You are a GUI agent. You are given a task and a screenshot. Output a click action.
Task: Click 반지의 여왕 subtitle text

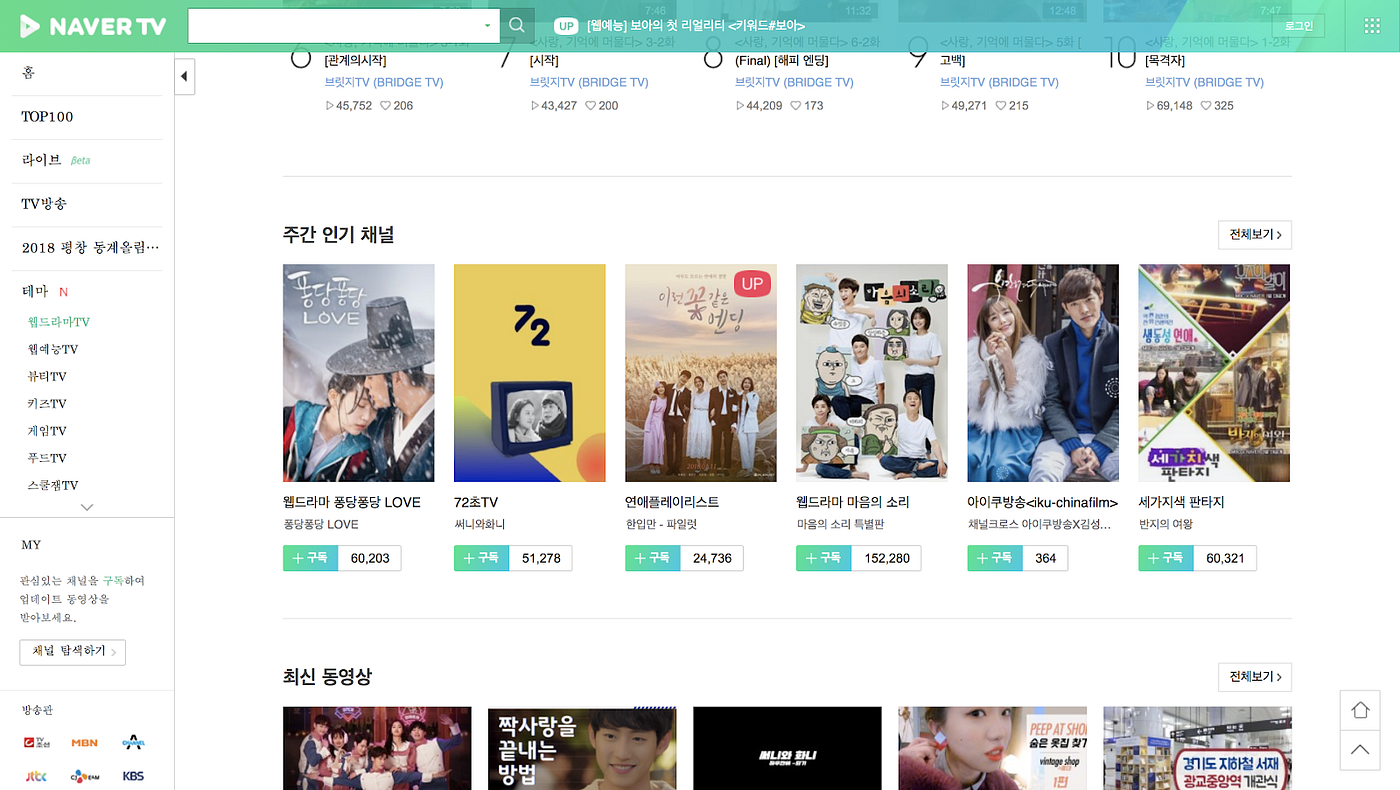click(x=1166, y=524)
